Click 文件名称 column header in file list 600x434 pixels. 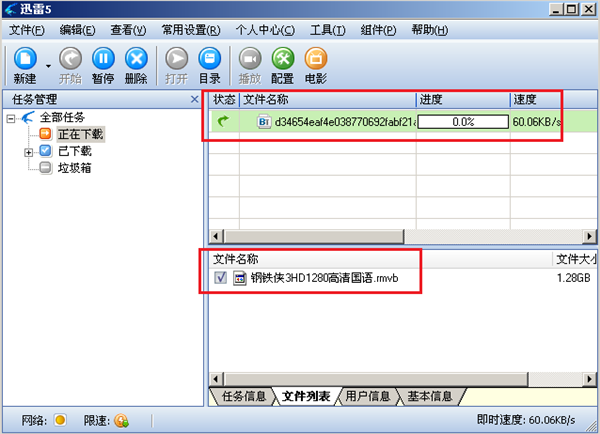click(381, 259)
